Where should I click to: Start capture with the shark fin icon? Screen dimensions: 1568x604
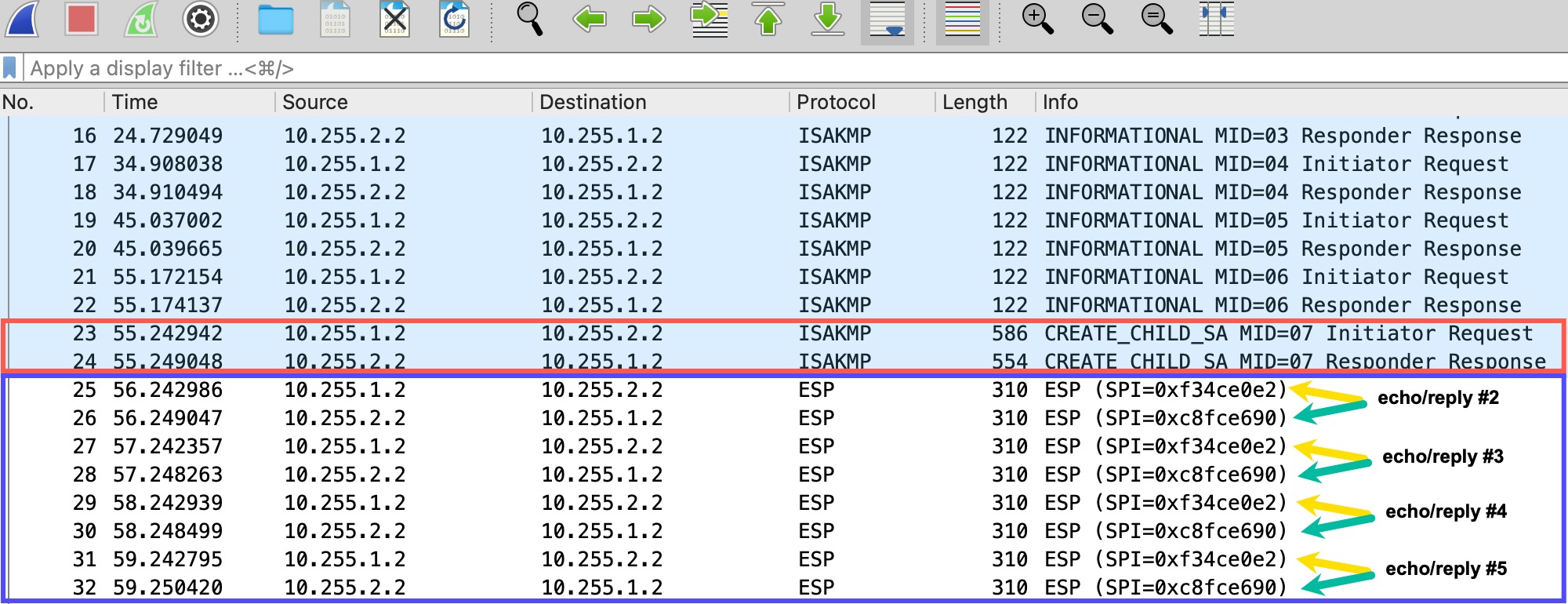(x=22, y=20)
